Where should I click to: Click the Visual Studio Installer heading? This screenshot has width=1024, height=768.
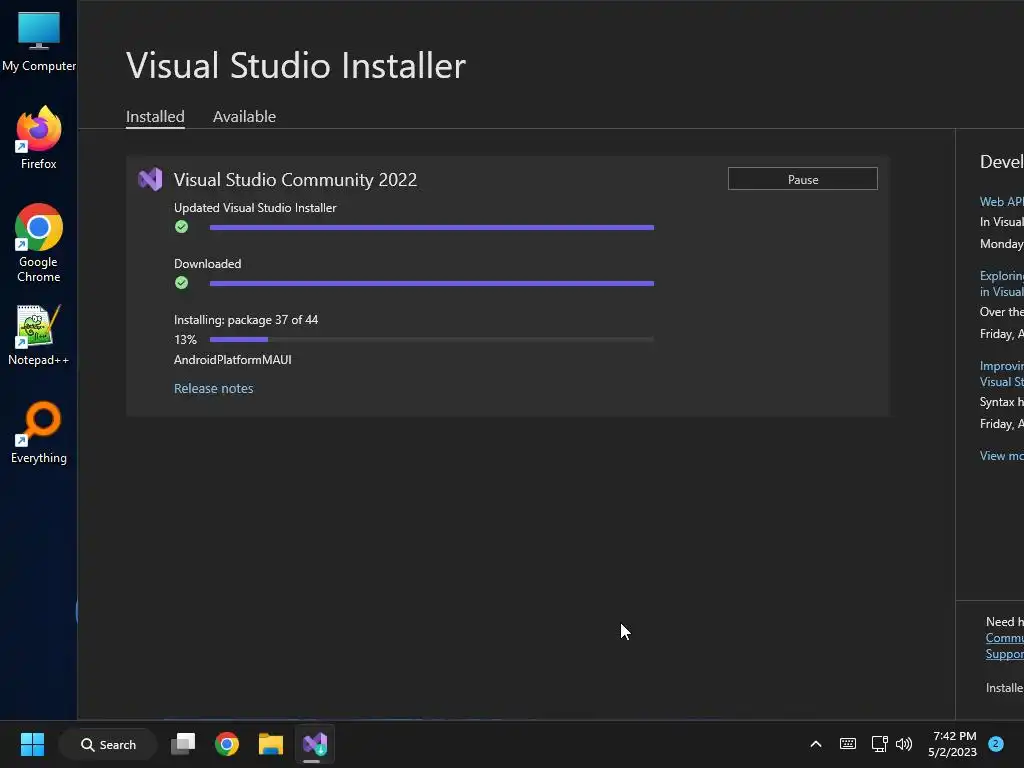tap(296, 65)
